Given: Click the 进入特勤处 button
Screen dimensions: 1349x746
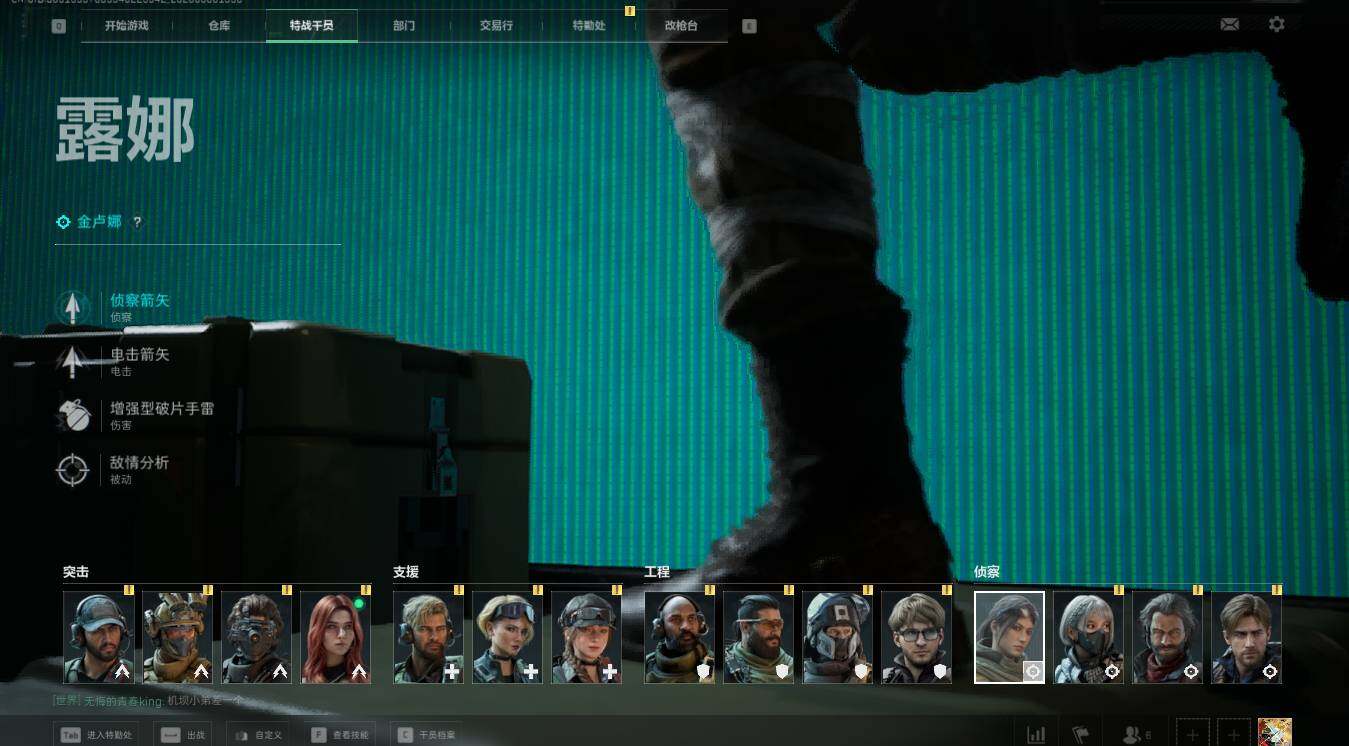Looking at the screenshot, I should pos(96,735).
